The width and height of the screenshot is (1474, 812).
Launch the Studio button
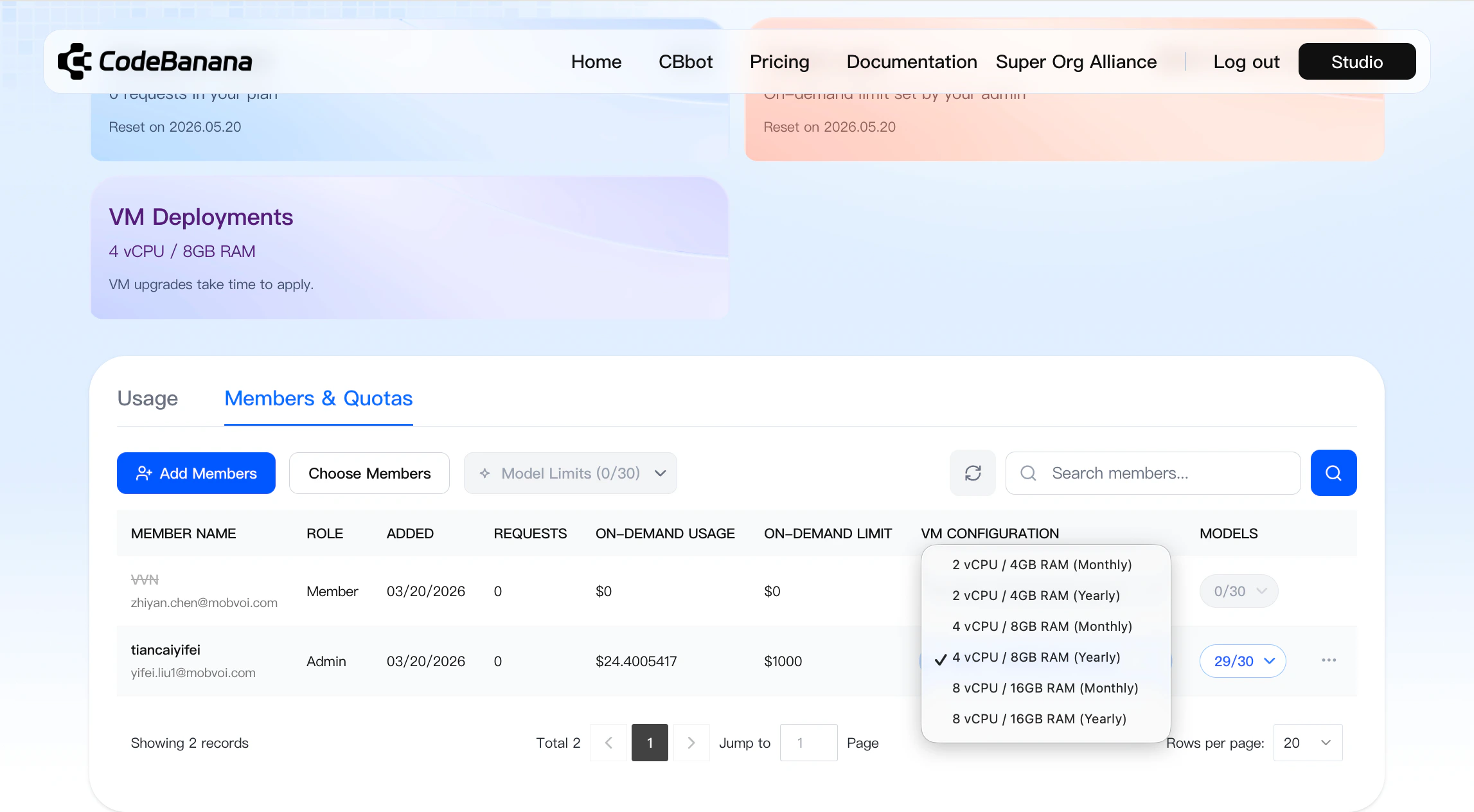click(x=1357, y=62)
